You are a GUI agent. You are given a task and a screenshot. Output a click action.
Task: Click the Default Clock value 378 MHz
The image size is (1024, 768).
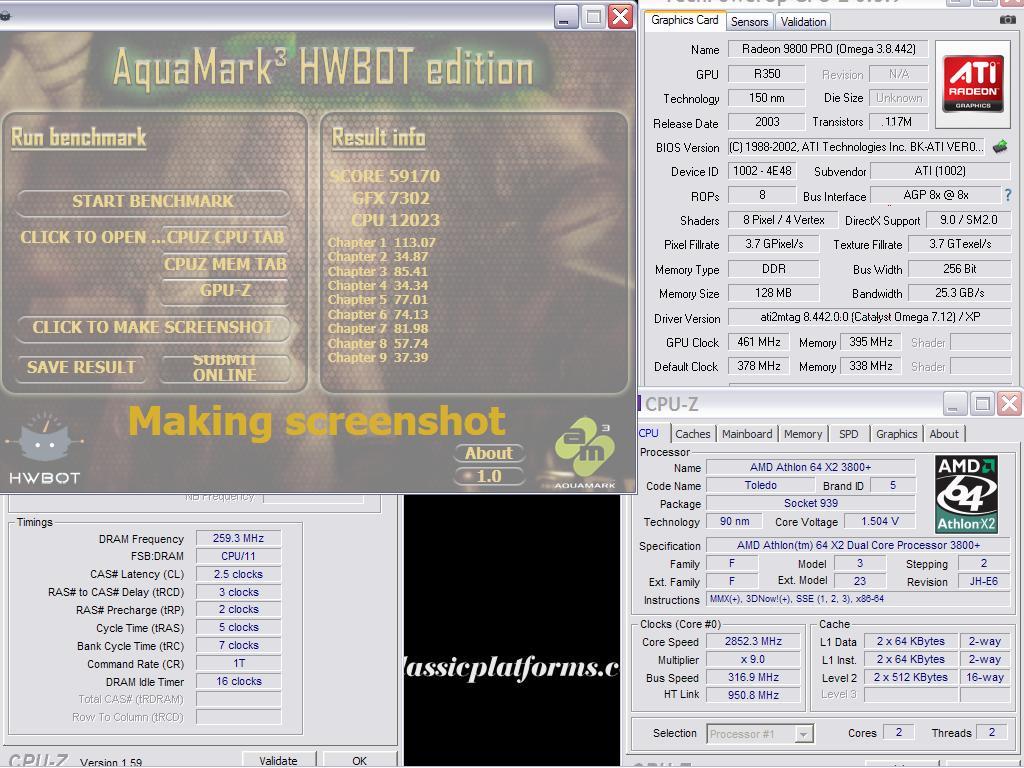(x=759, y=366)
